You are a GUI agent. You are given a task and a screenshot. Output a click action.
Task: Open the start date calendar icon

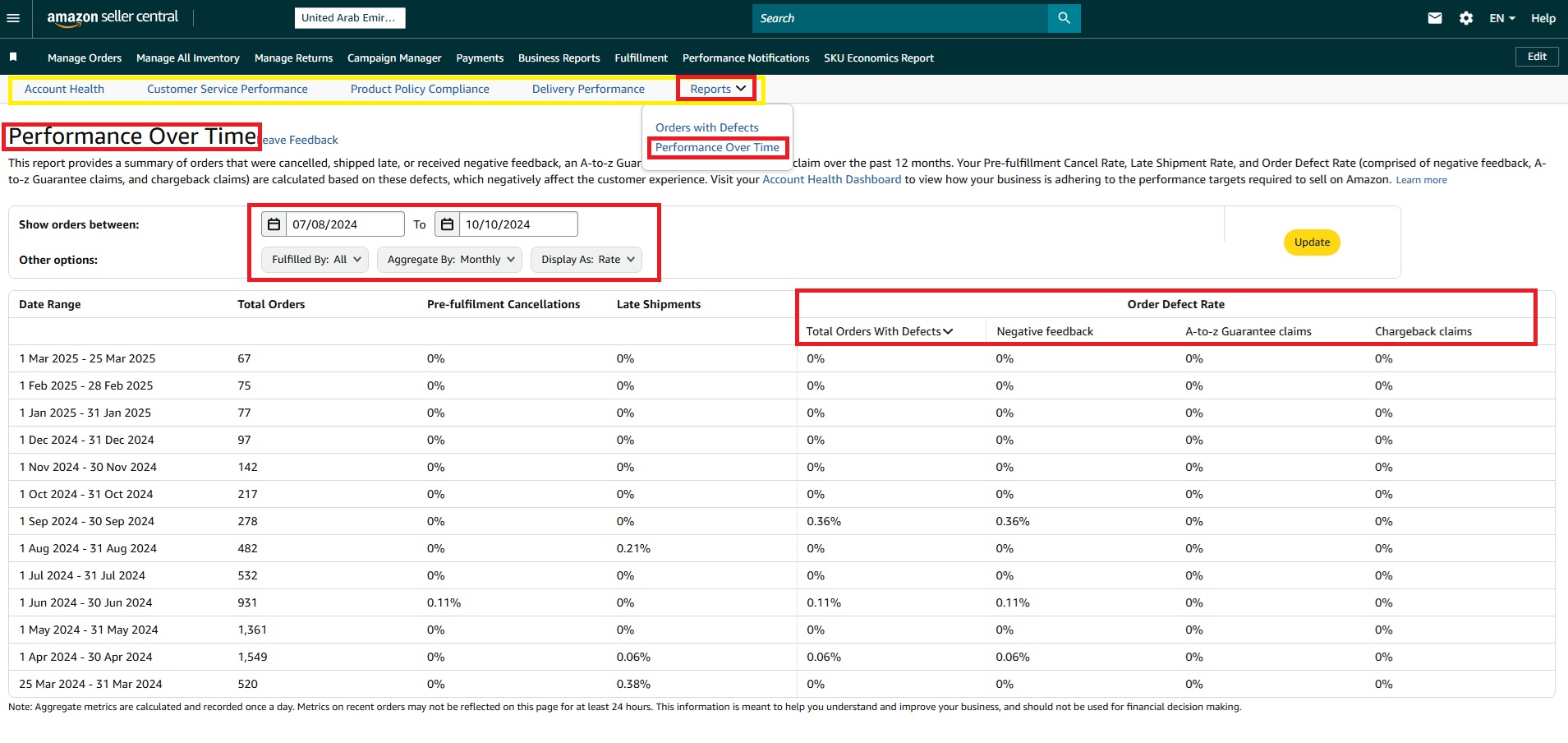[x=274, y=224]
